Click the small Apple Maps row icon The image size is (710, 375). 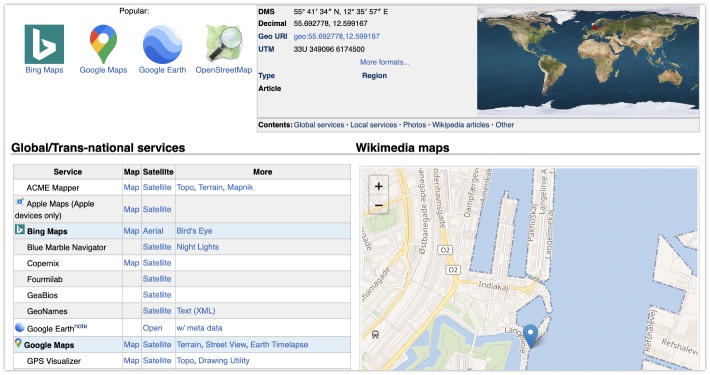click(x=20, y=202)
